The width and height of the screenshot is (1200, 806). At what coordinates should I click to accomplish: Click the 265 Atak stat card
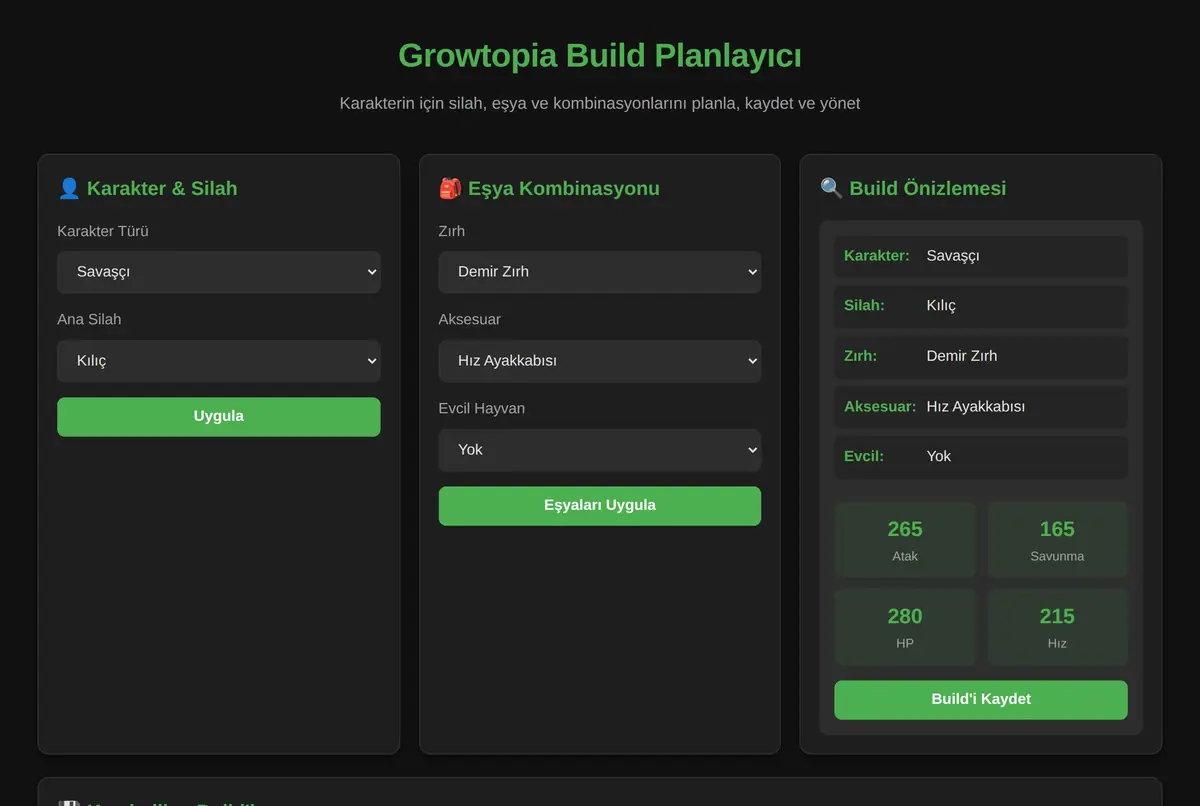[x=905, y=540]
